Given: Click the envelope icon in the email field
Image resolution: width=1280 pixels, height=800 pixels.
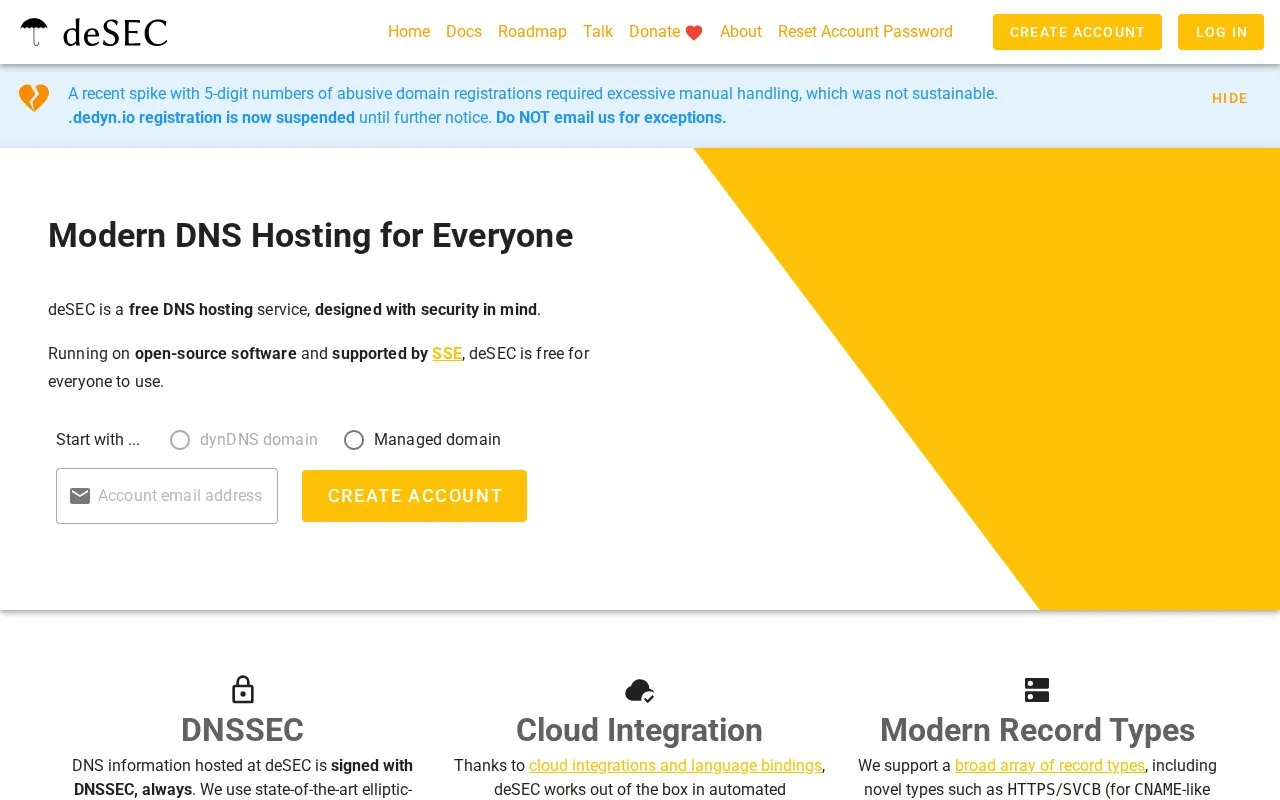Looking at the screenshot, I should (80, 496).
